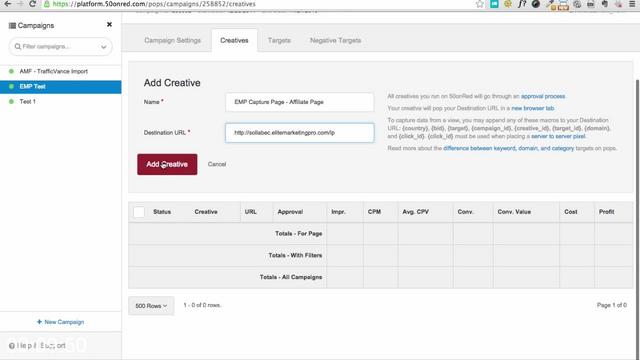Reload the page with the refresh icon
This screenshot has height=360, width=640.
pos(33,4)
